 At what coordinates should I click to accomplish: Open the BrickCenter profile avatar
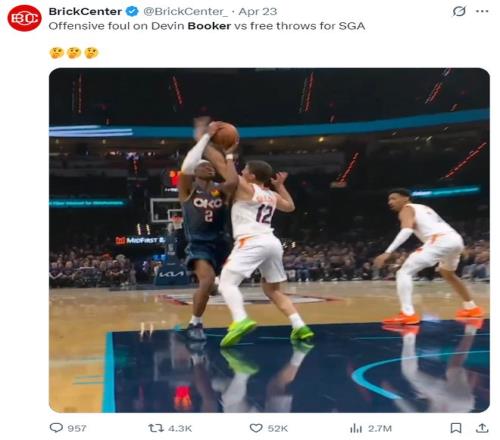point(24,18)
